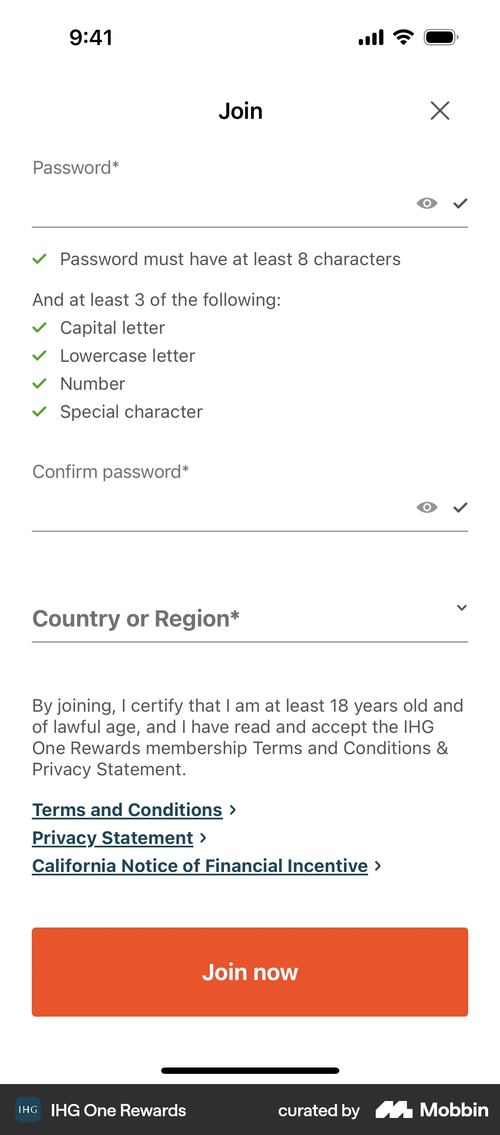Click green check beside 8 characters rule

[40, 259]
